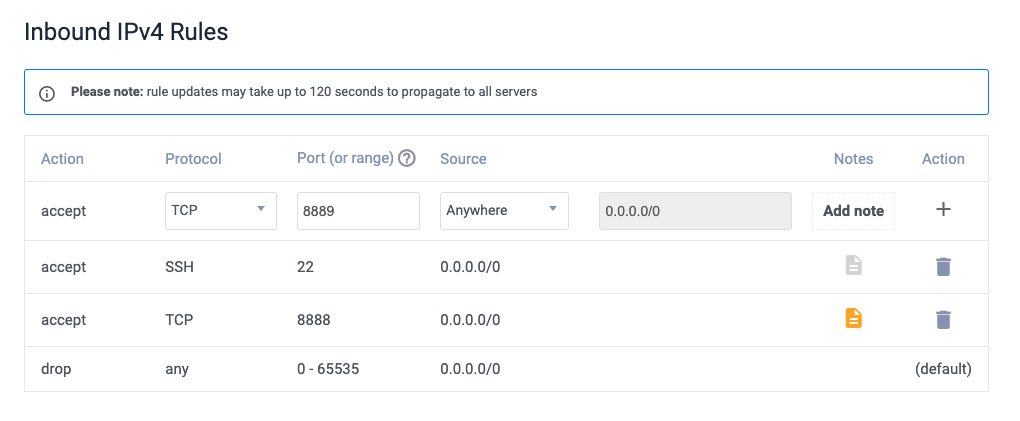Click the Protocol column header
Viewport: 1020px width, 421px height.
pos(193,159)
